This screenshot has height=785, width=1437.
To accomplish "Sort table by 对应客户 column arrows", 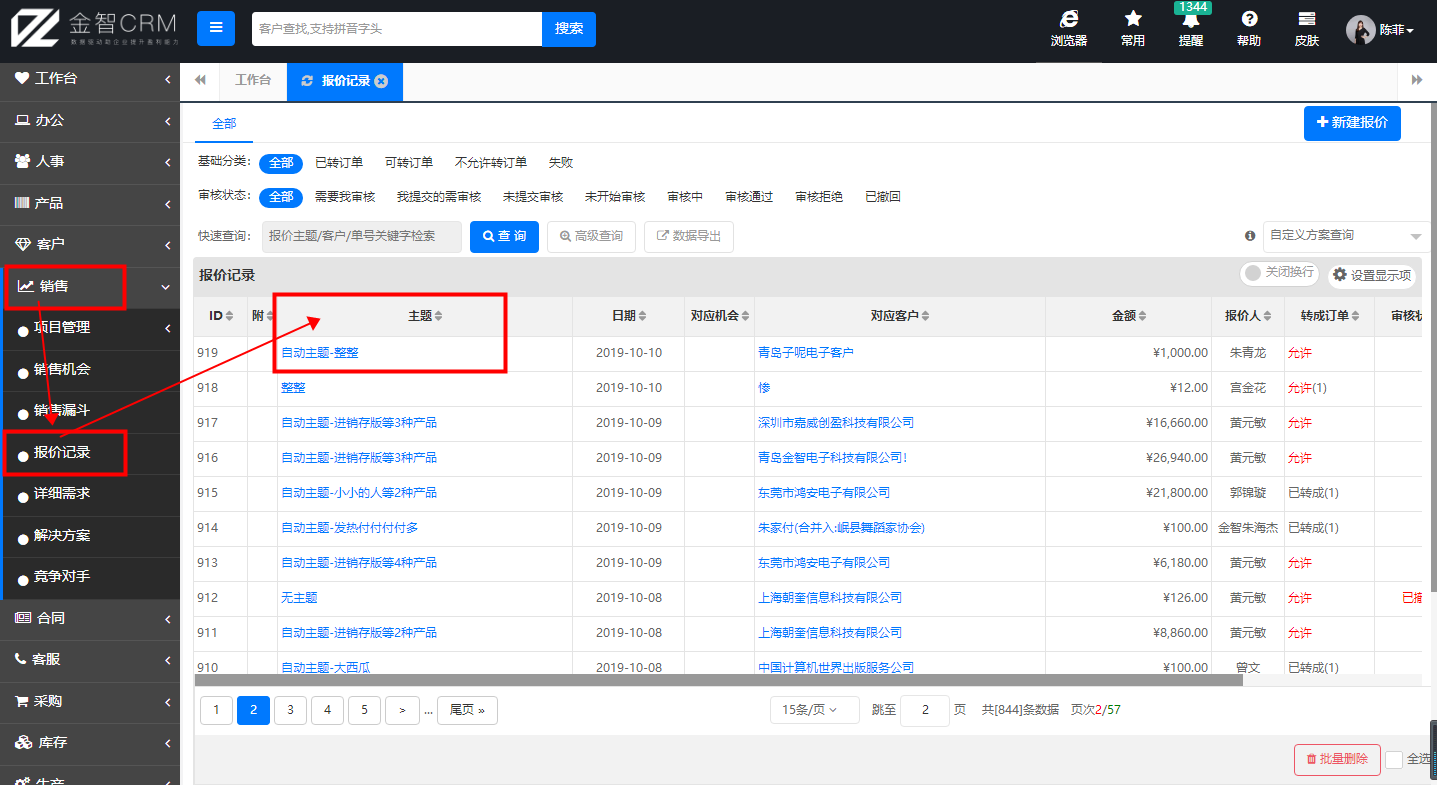I will click(925, 316).
